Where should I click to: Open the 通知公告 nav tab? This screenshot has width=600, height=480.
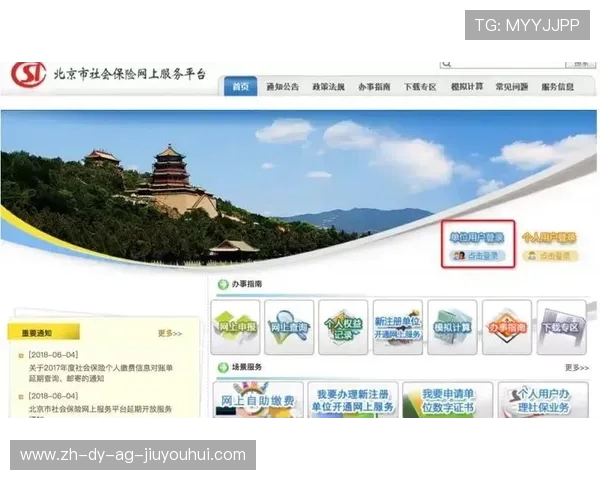point(282,87)
